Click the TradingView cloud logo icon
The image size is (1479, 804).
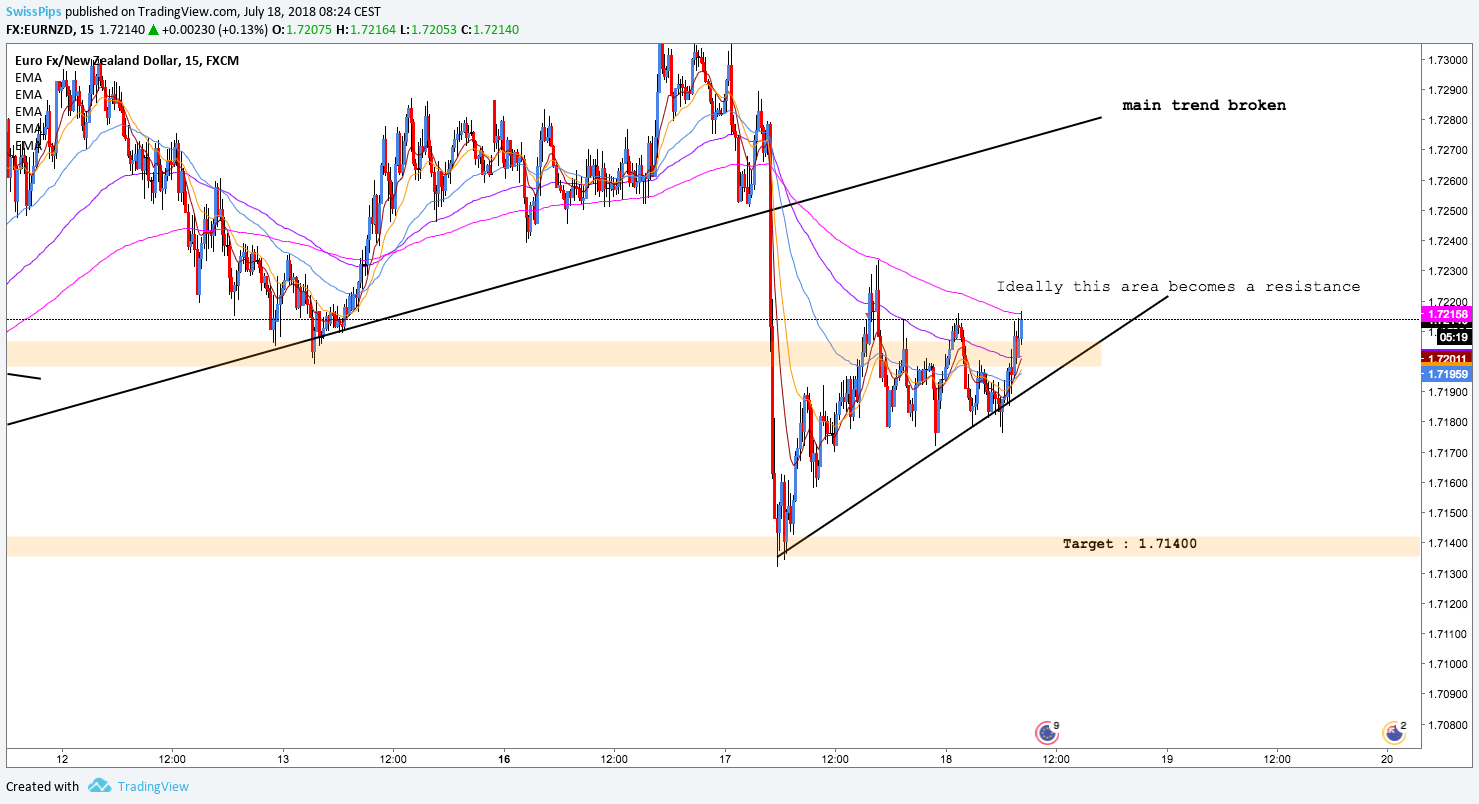pos(98,786)
